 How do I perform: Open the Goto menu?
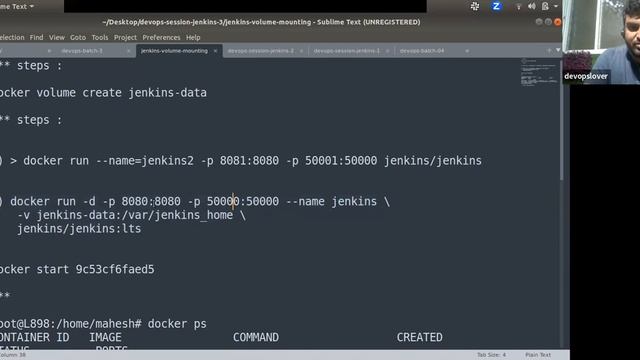pyautogui.click(x=78, y=37)
